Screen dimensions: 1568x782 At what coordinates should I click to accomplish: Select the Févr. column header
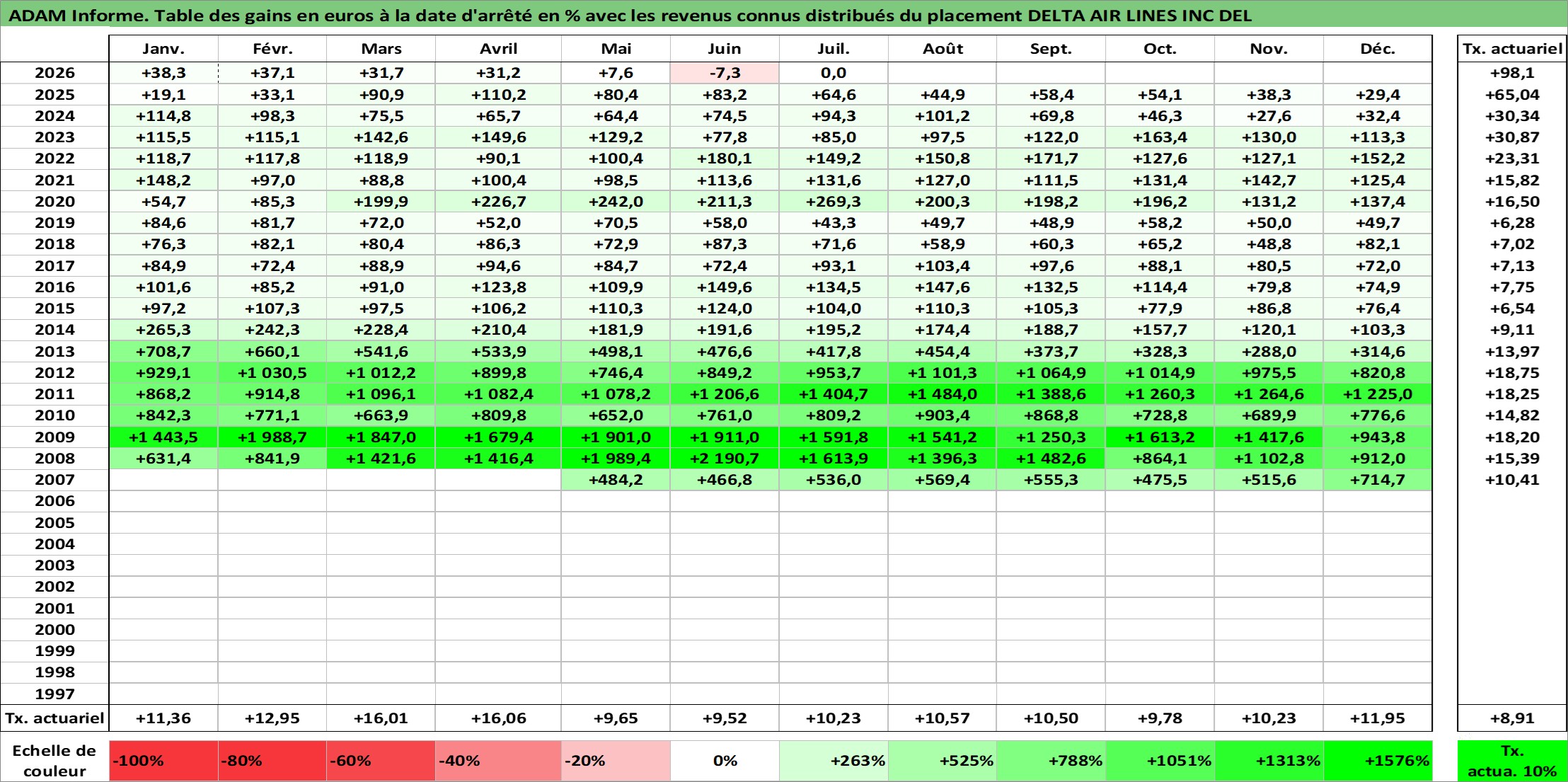(x=272, y=49)
